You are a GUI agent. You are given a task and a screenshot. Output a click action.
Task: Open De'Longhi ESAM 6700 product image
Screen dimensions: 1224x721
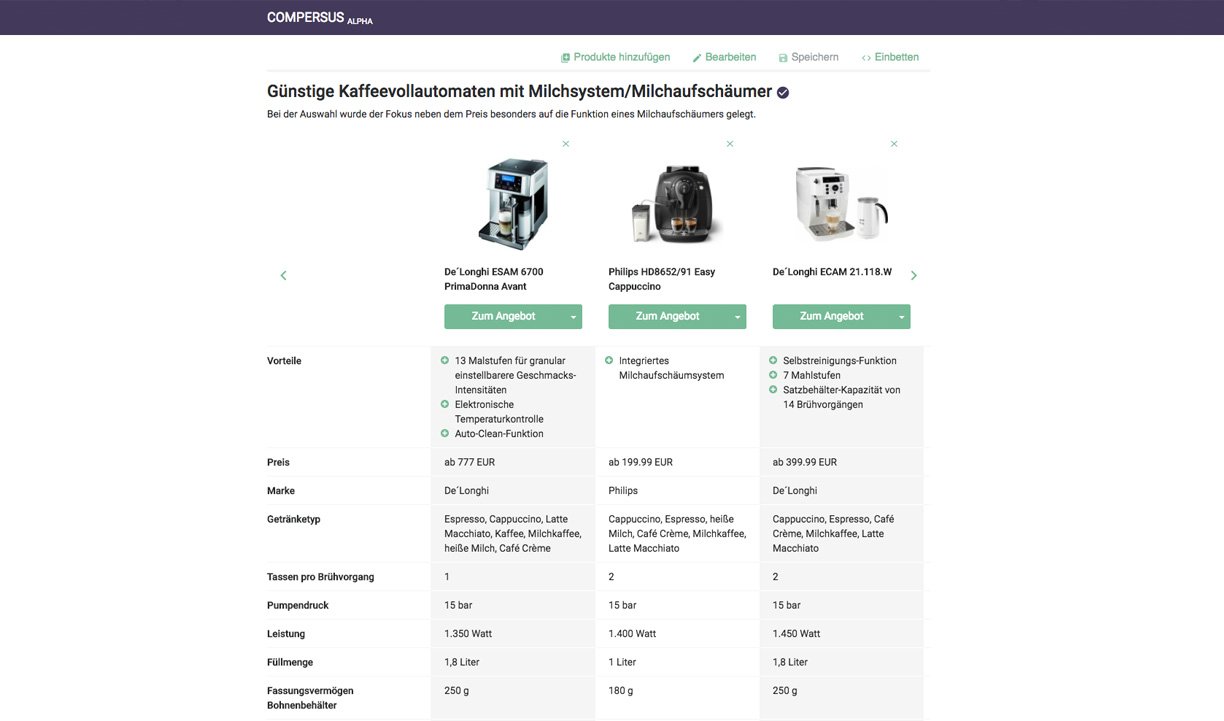click(514, 203)
